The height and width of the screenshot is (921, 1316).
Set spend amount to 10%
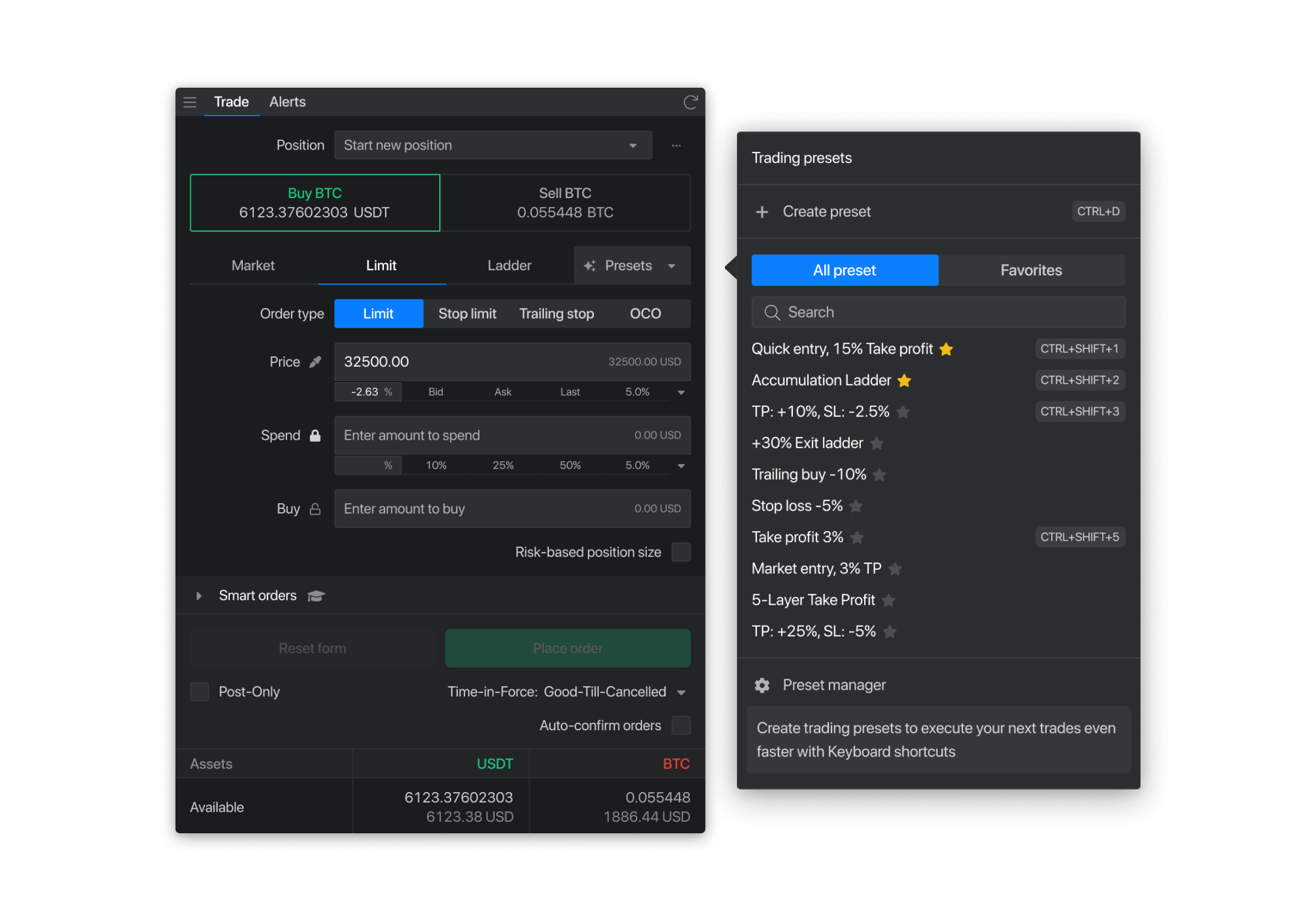pos(435,465)
